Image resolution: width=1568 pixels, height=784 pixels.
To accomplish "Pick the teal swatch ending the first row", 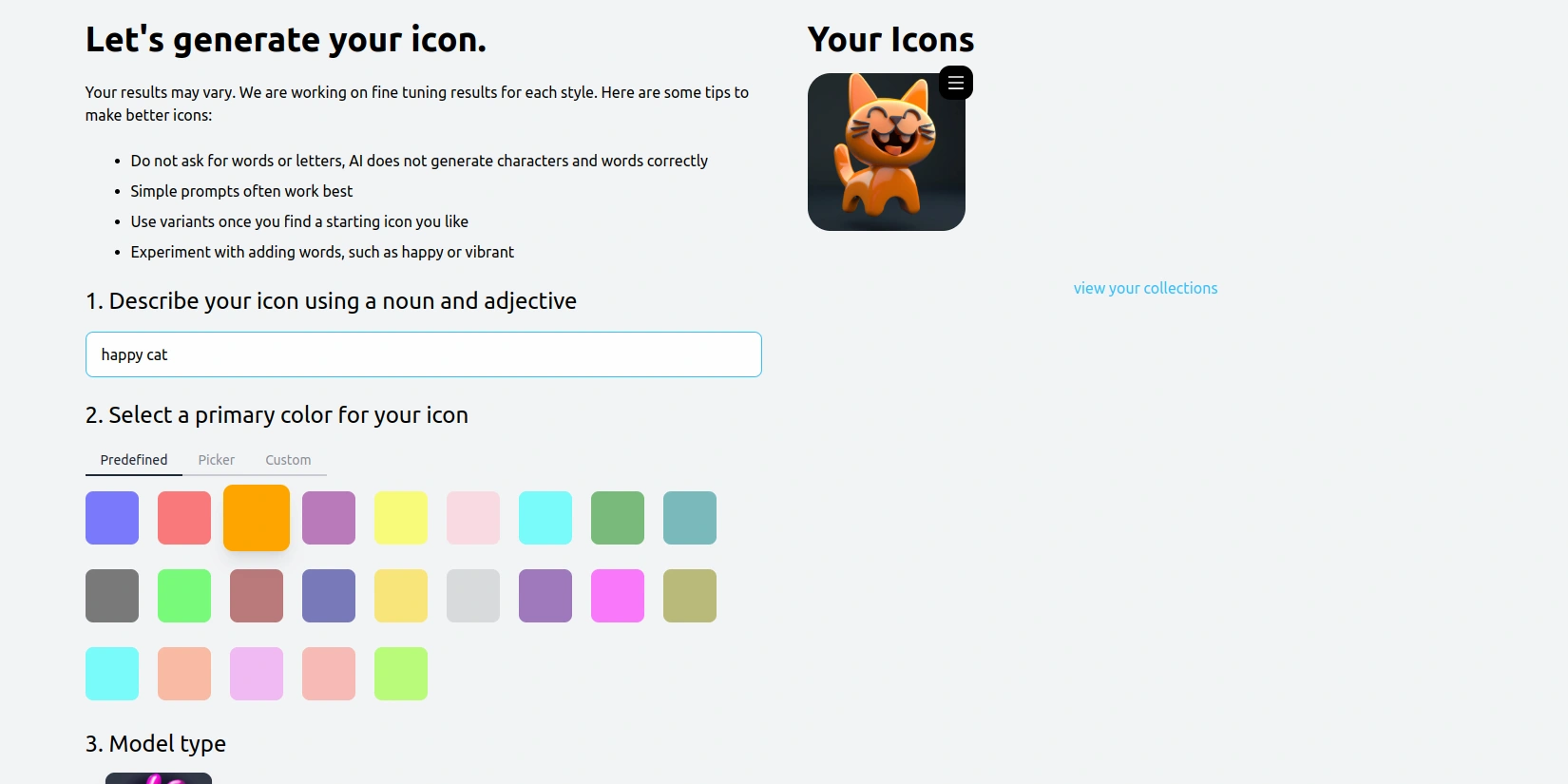I will coord(689,518).
